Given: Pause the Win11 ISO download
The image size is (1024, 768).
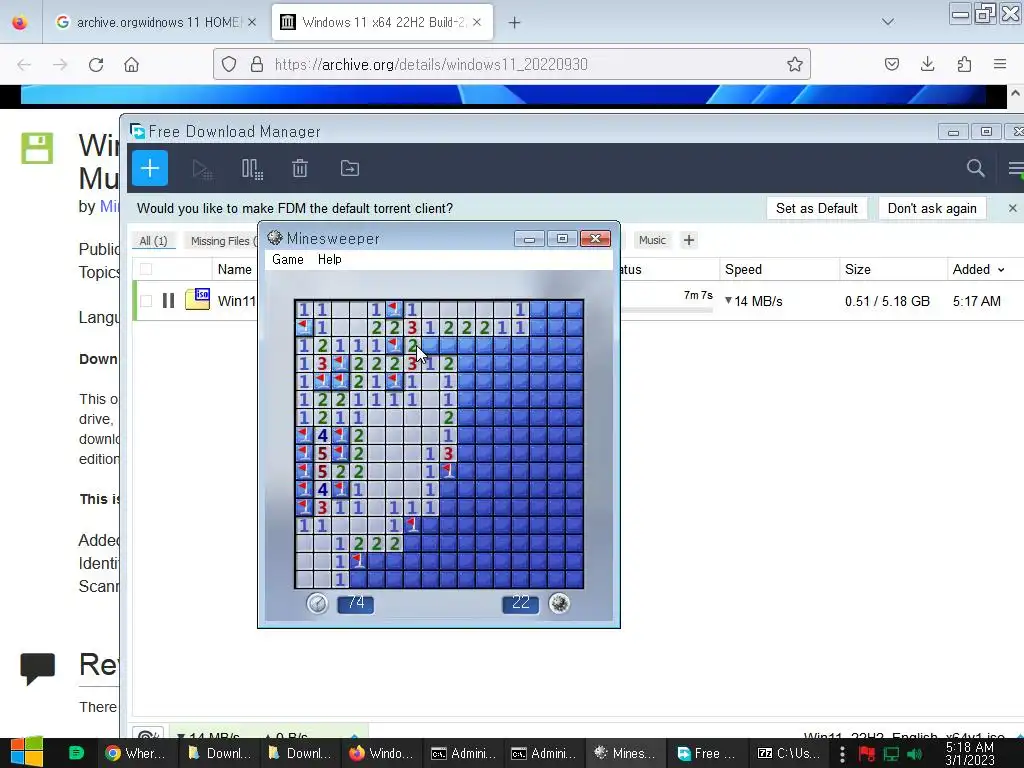Looking at the screenshot, I should tap(168, 300).
